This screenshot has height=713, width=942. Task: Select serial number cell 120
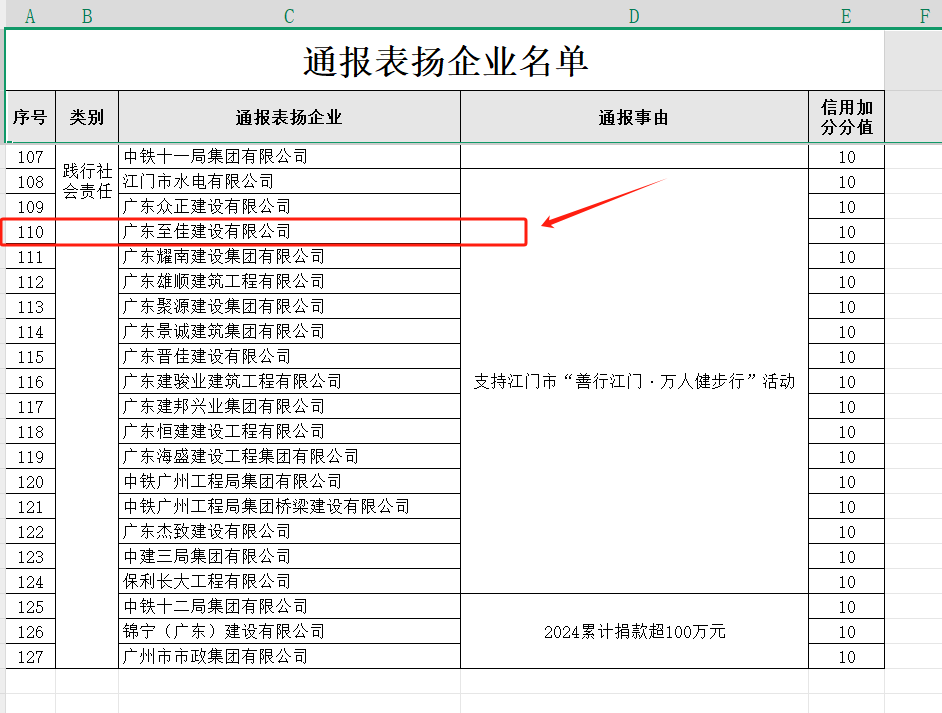click(x=30, y=482)
